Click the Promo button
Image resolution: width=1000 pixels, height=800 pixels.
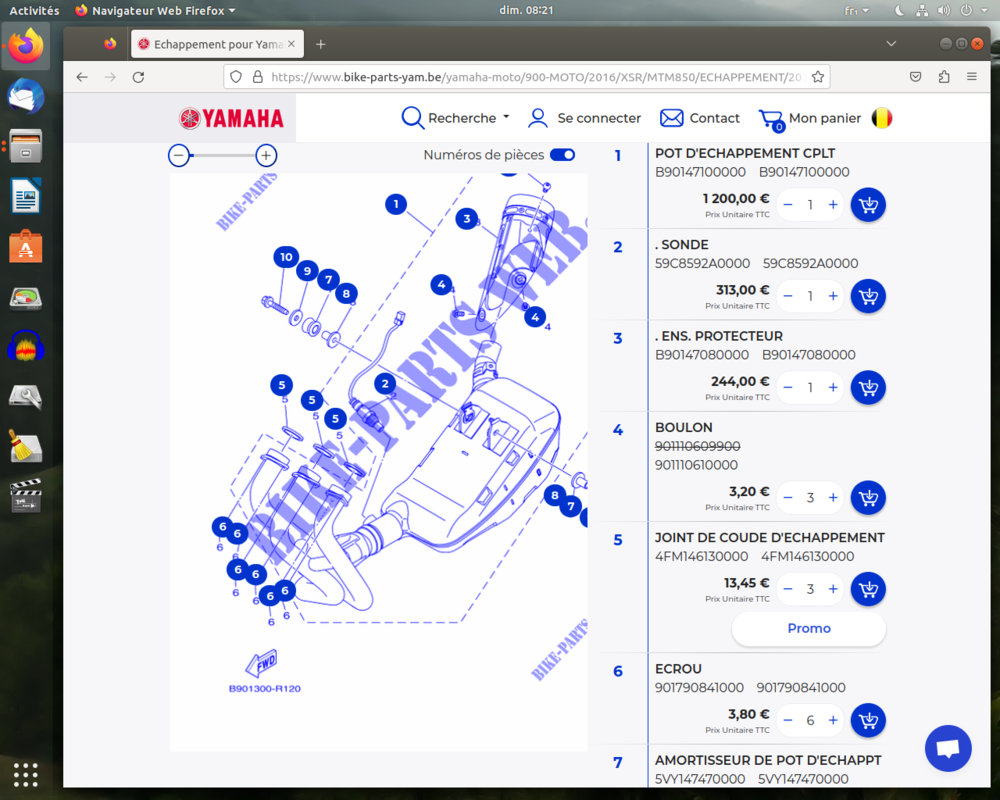click(x=809, y=628)
